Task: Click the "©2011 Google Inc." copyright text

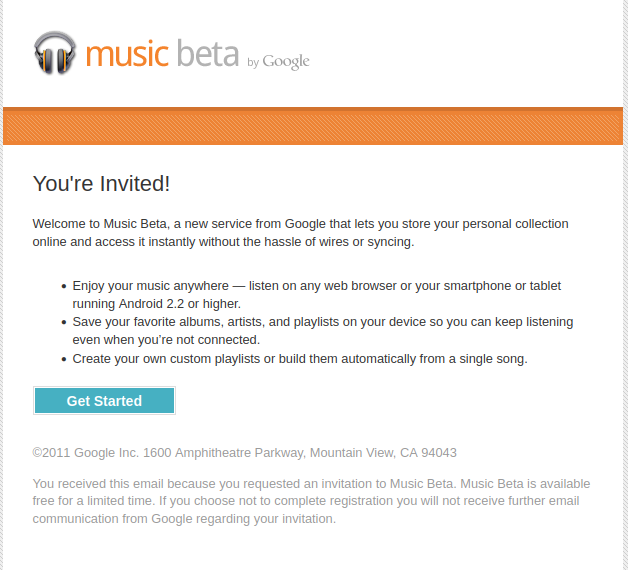Action: click(86, 453)
